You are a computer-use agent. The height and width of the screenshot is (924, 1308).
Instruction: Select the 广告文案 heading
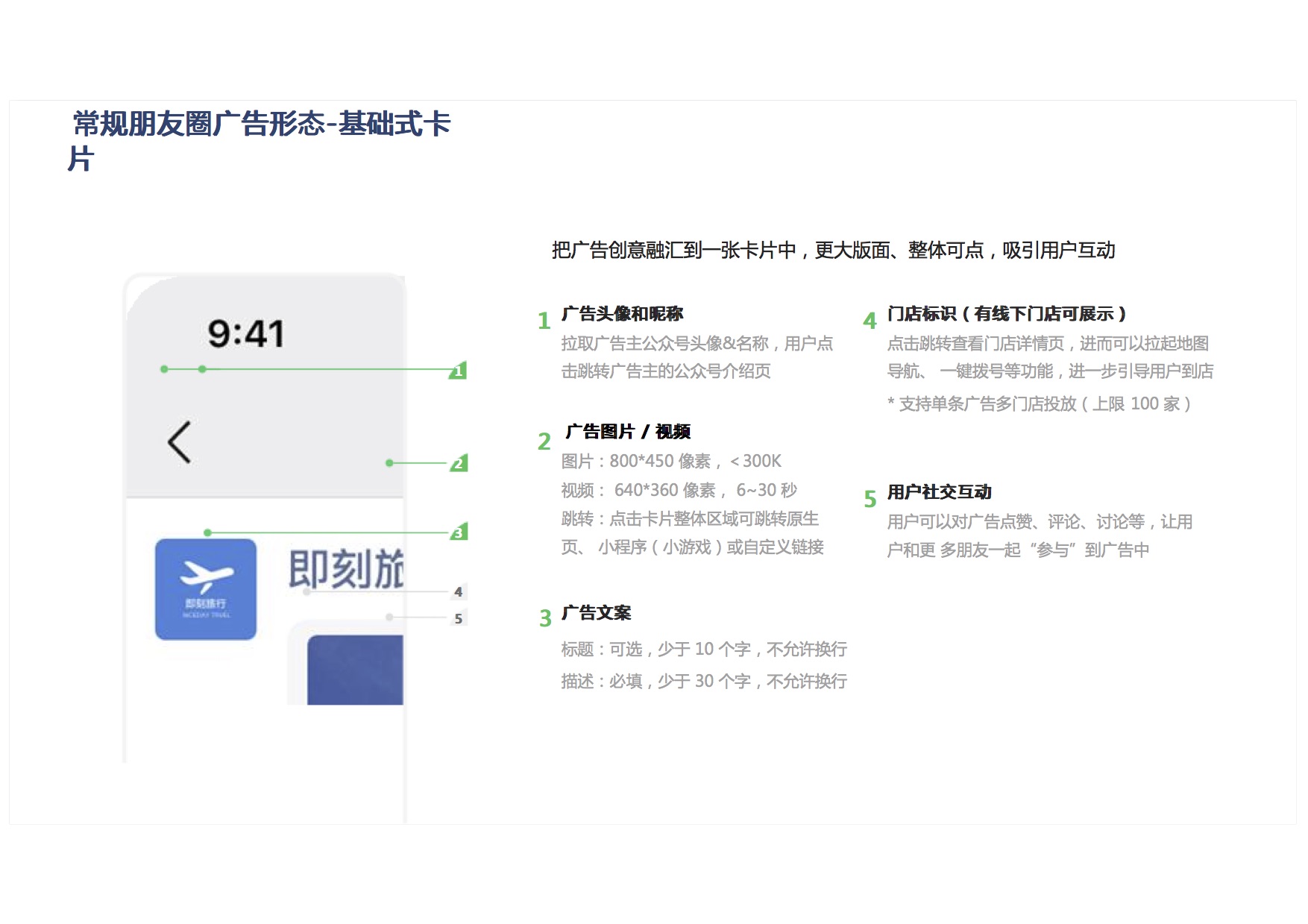596,613
